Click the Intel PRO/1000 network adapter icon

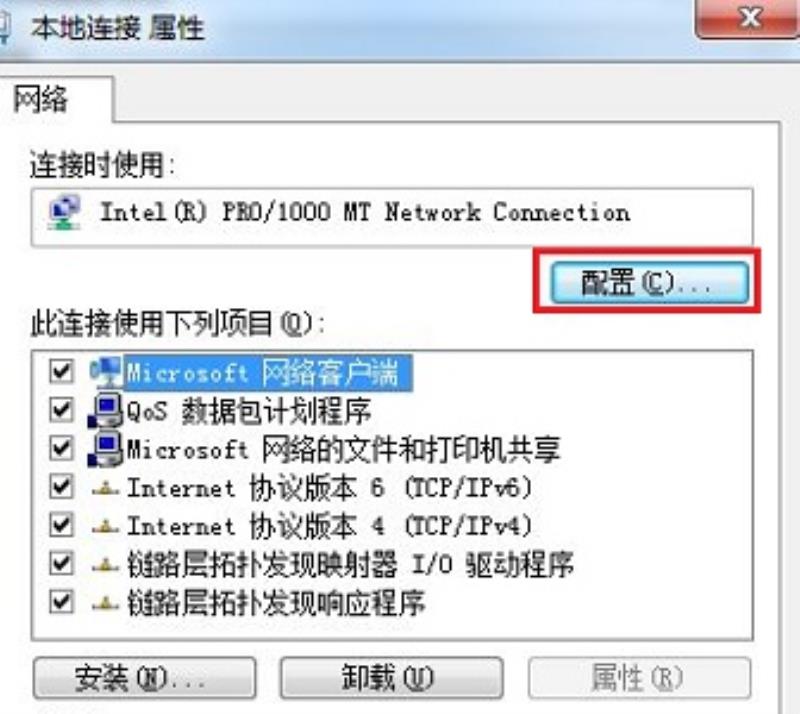pos(64,212)
